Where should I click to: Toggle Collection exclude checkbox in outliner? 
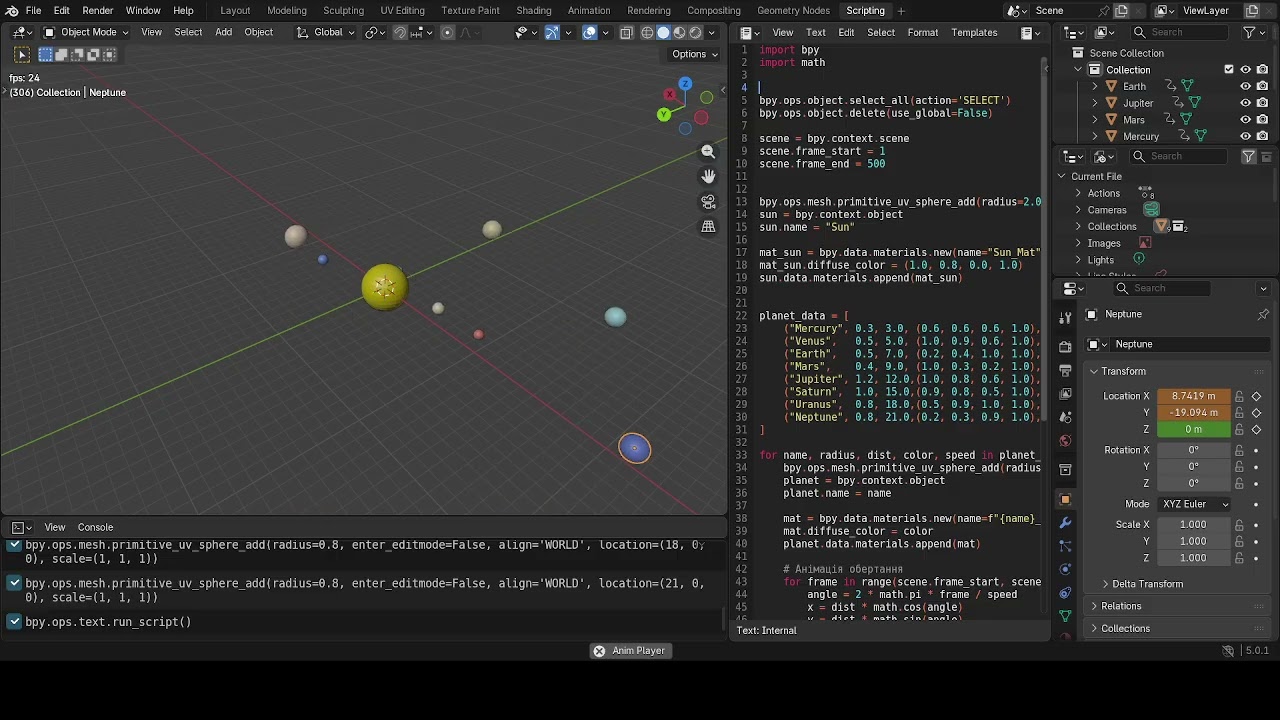click(1229, 69)
